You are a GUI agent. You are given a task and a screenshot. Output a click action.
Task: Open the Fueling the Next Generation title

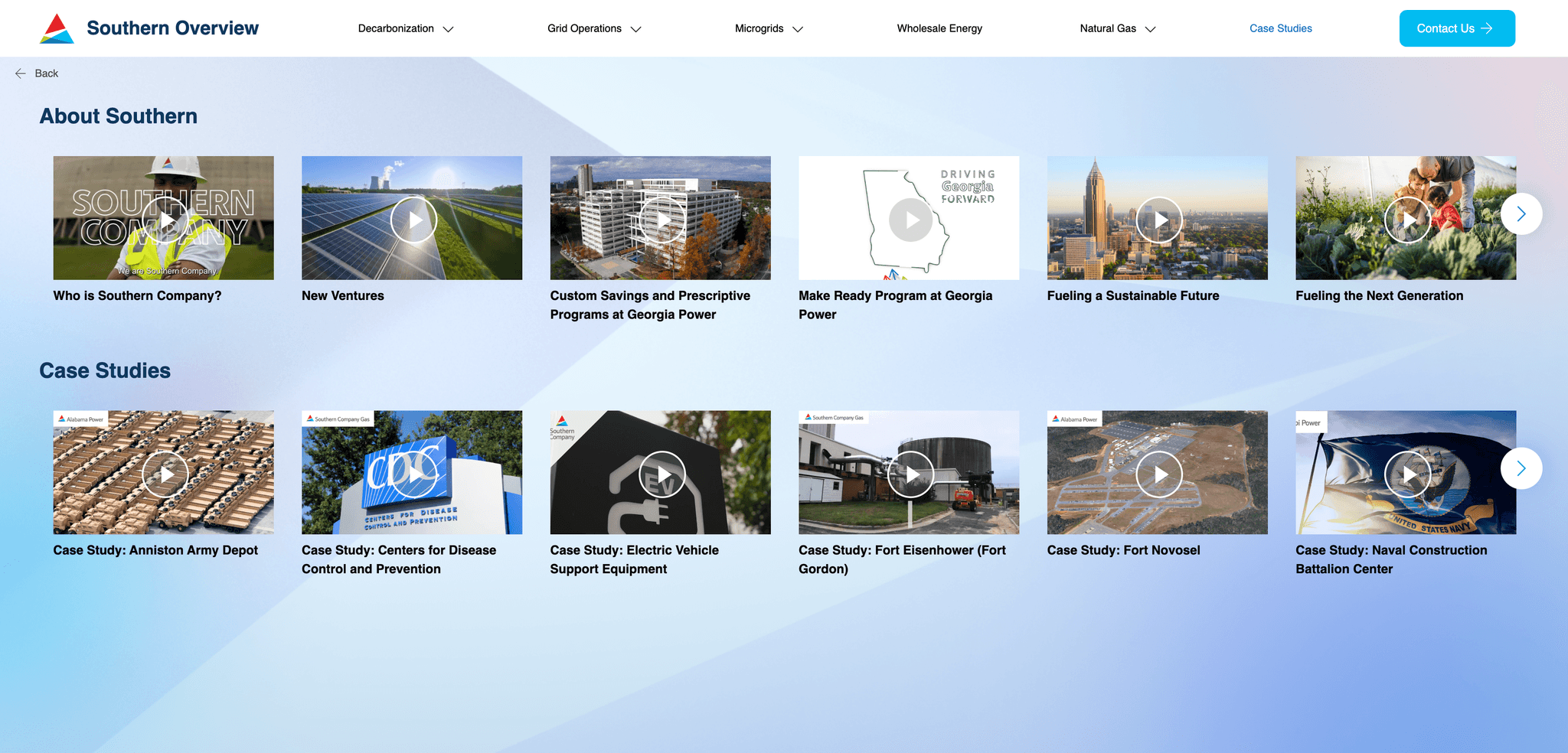(x=1379, y=295)
